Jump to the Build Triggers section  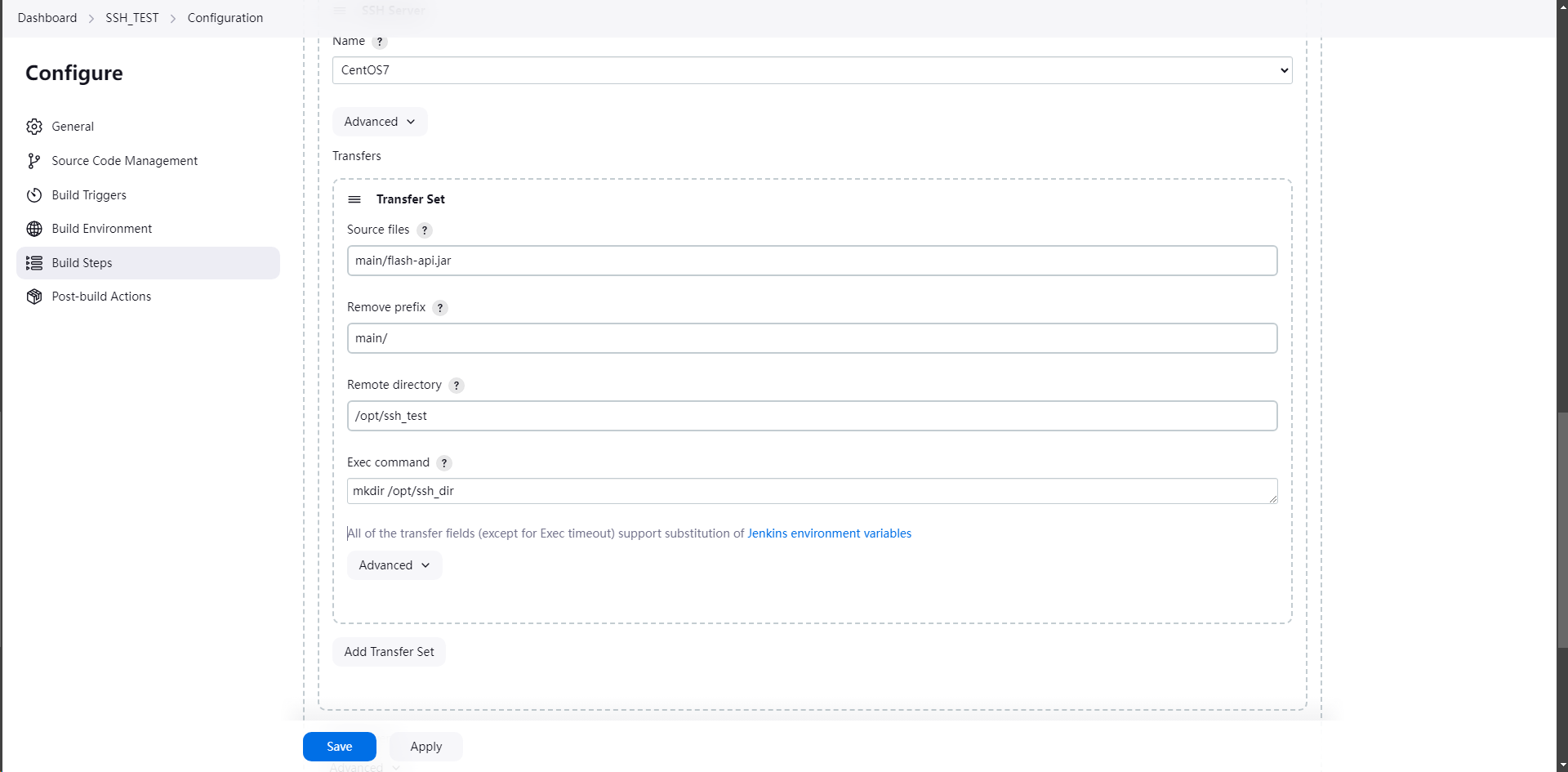pyautogui.click(x=148, y=195)
